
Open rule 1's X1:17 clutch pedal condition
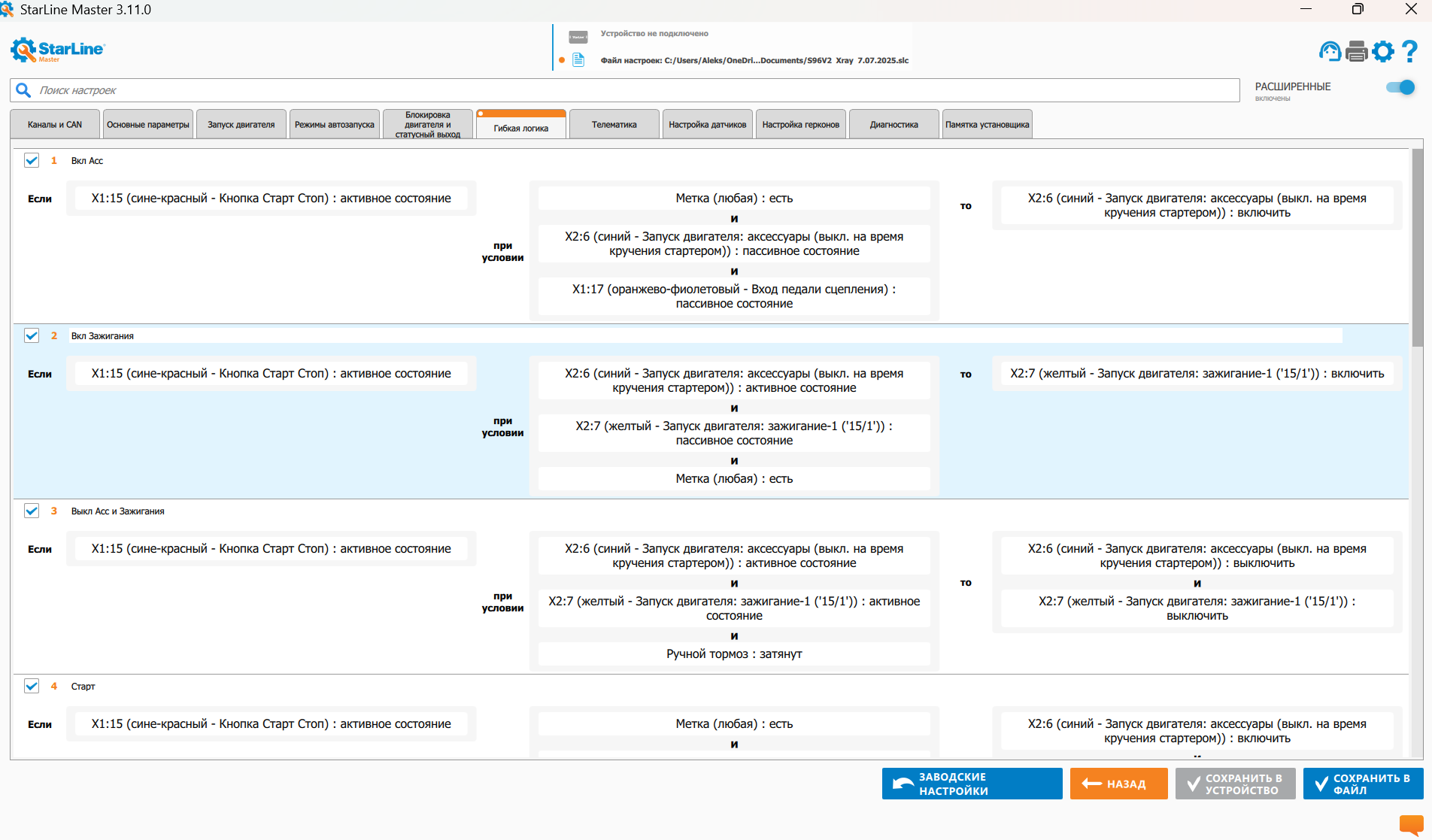pos(734,296)
